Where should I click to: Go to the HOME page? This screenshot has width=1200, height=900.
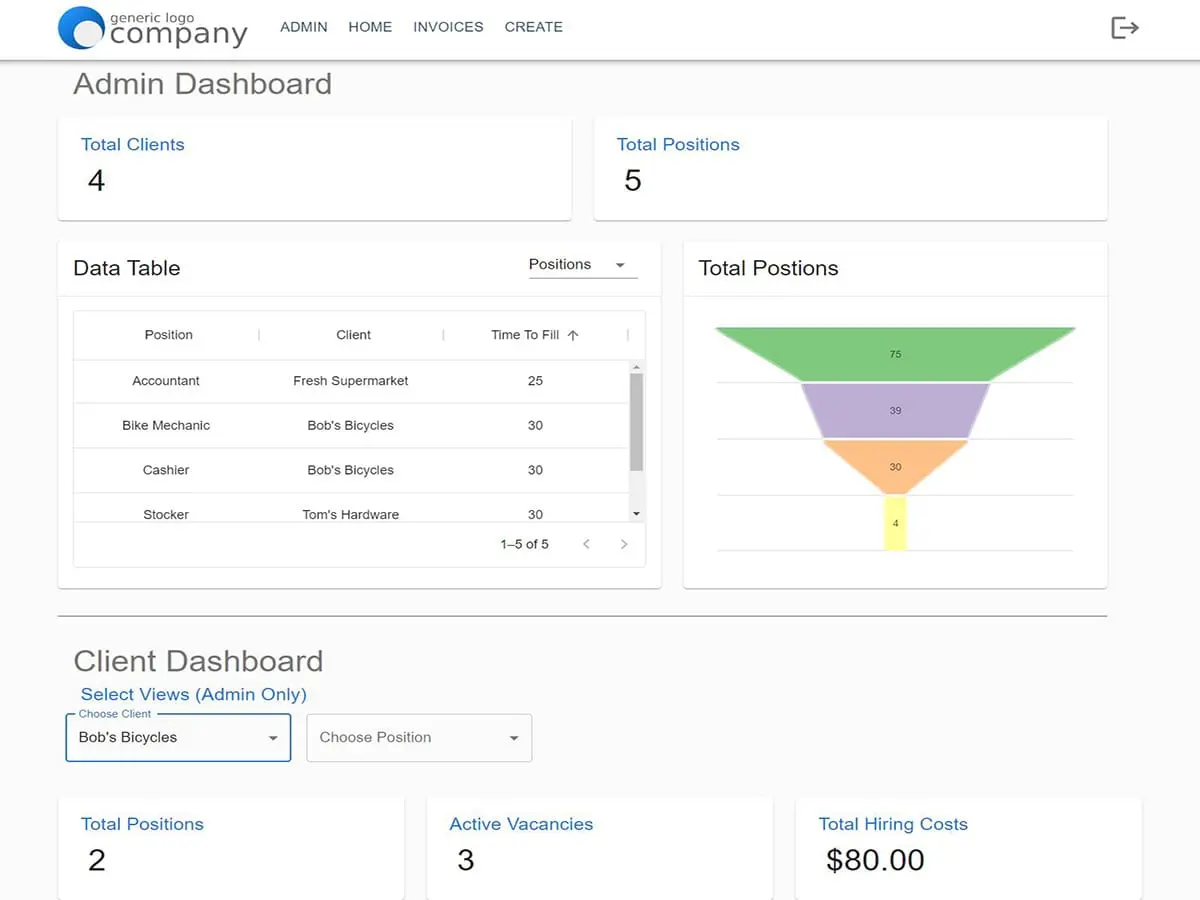coord(370,27)
